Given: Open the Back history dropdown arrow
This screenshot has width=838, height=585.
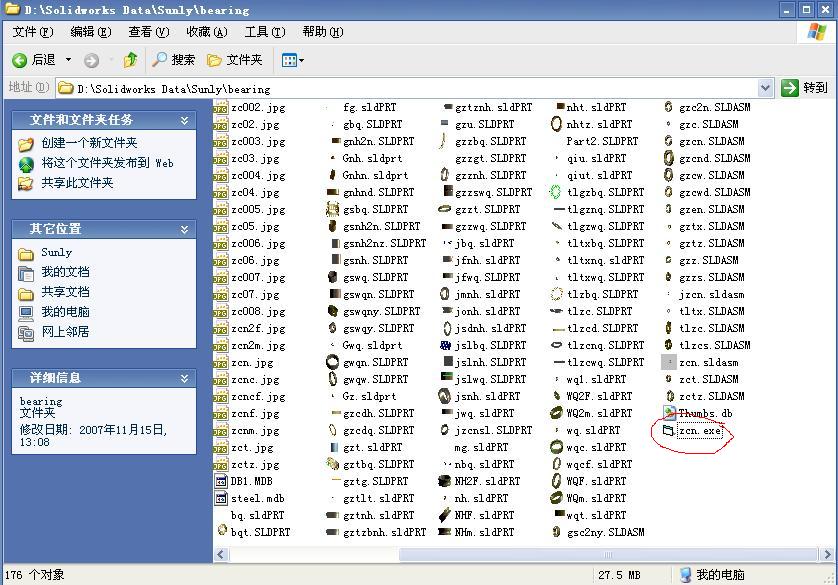Looking at the screenshot, I should tap(68, 60).
